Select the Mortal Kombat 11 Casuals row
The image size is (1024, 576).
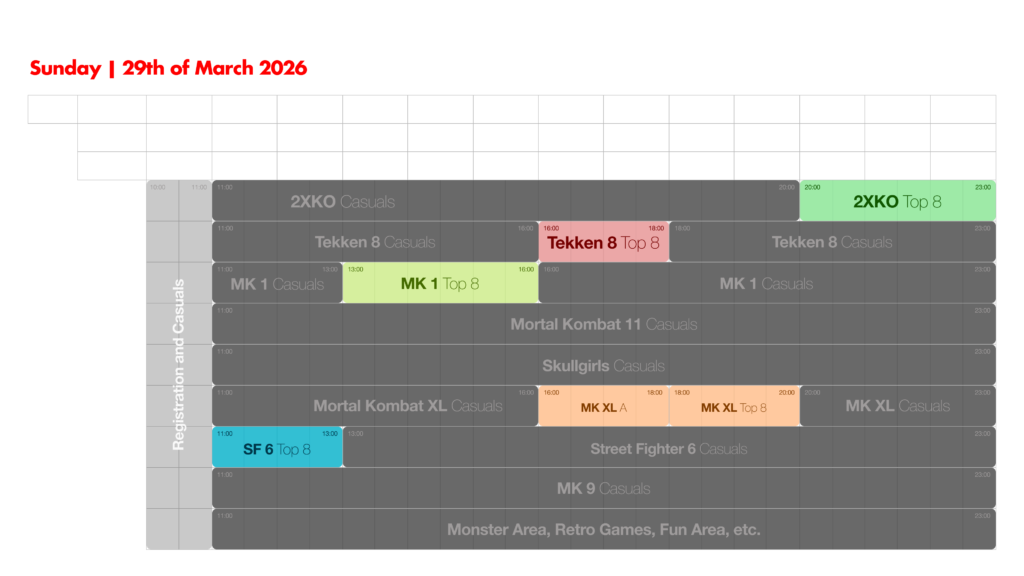603,324
